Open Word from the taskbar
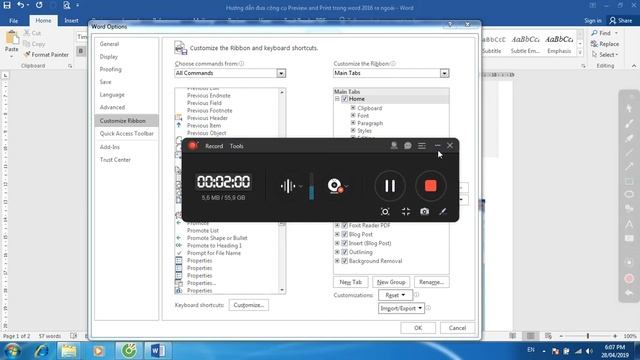The width and height of the screenshot is (640, 360). pyautogui.click(x=158, y=351)
